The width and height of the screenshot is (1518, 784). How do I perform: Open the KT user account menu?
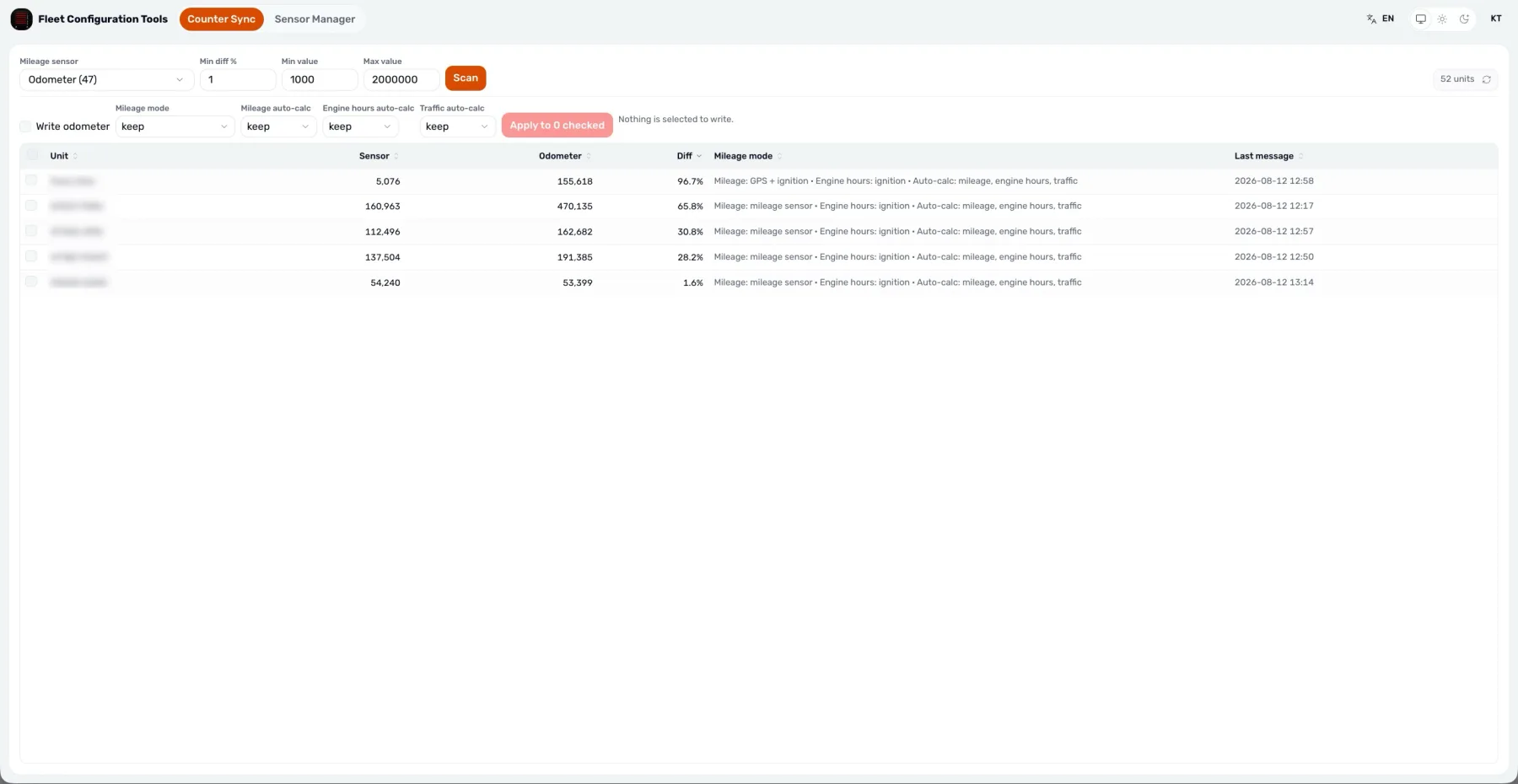(x=1496, y=19)
